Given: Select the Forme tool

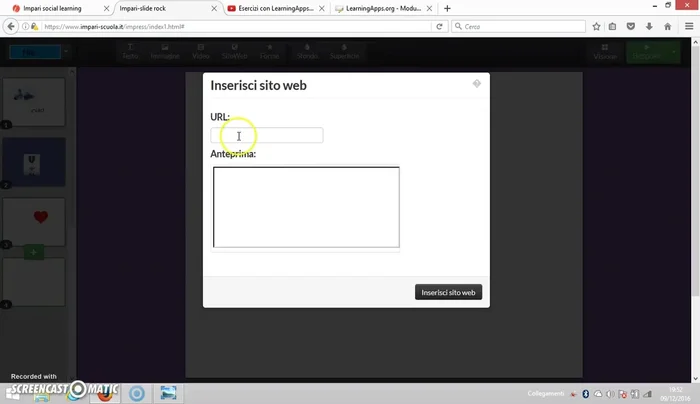Looking at the screenshot, I should (269, 51).
